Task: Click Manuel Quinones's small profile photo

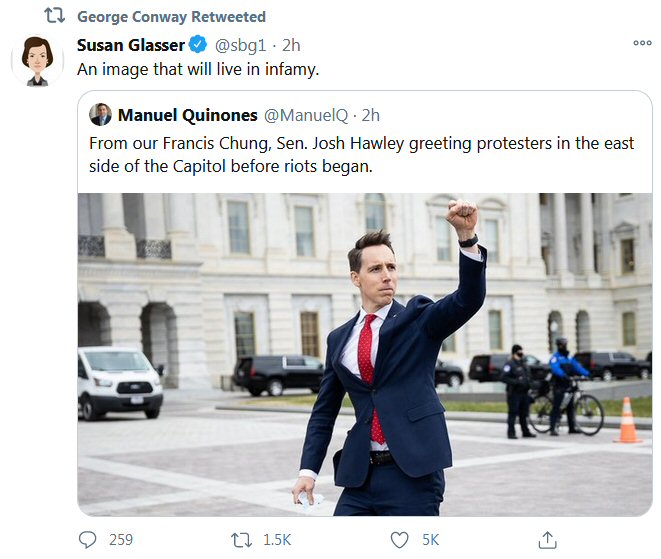Action: pos(100,114)
